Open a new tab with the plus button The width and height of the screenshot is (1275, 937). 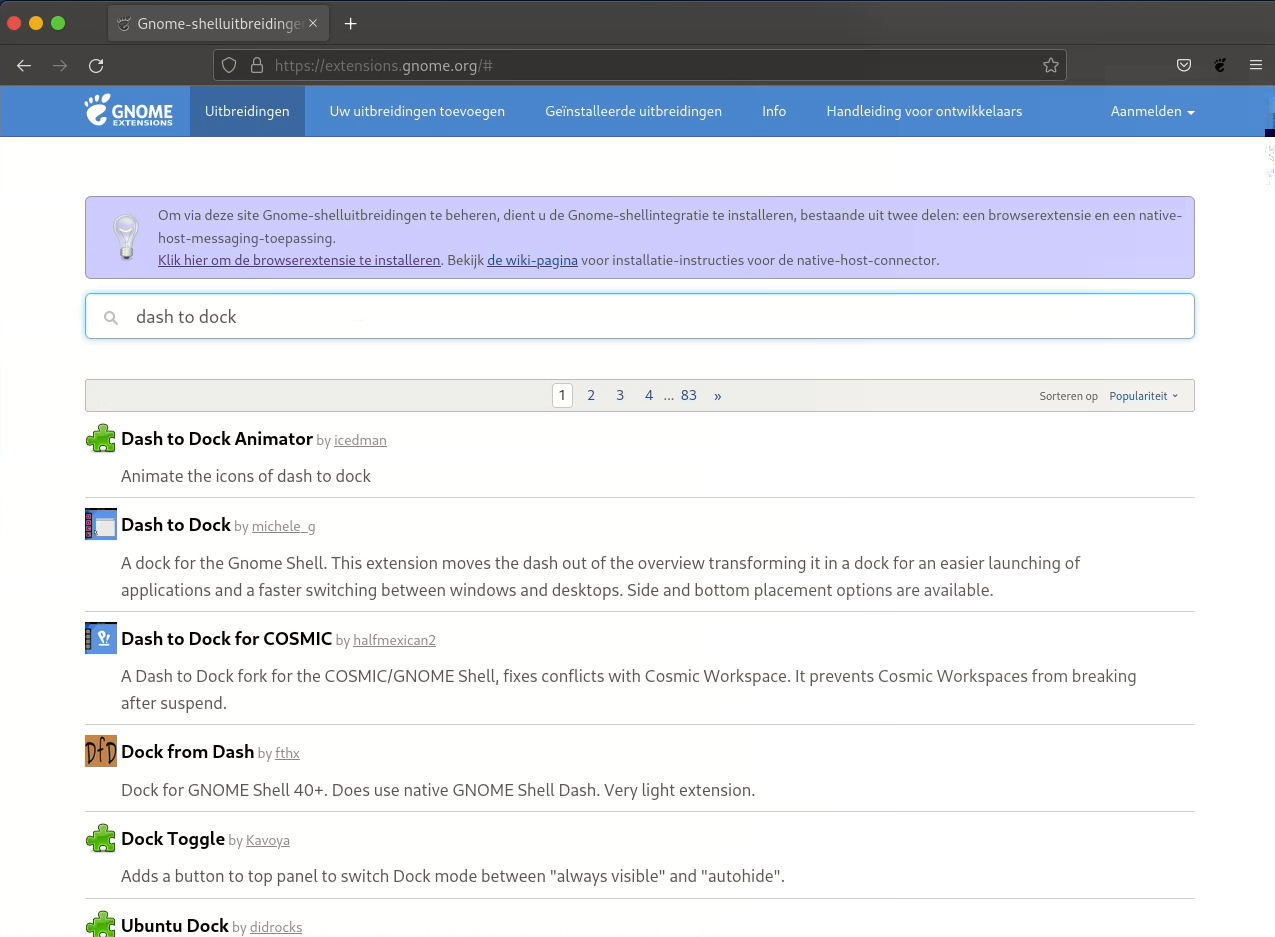pos(350,23)
